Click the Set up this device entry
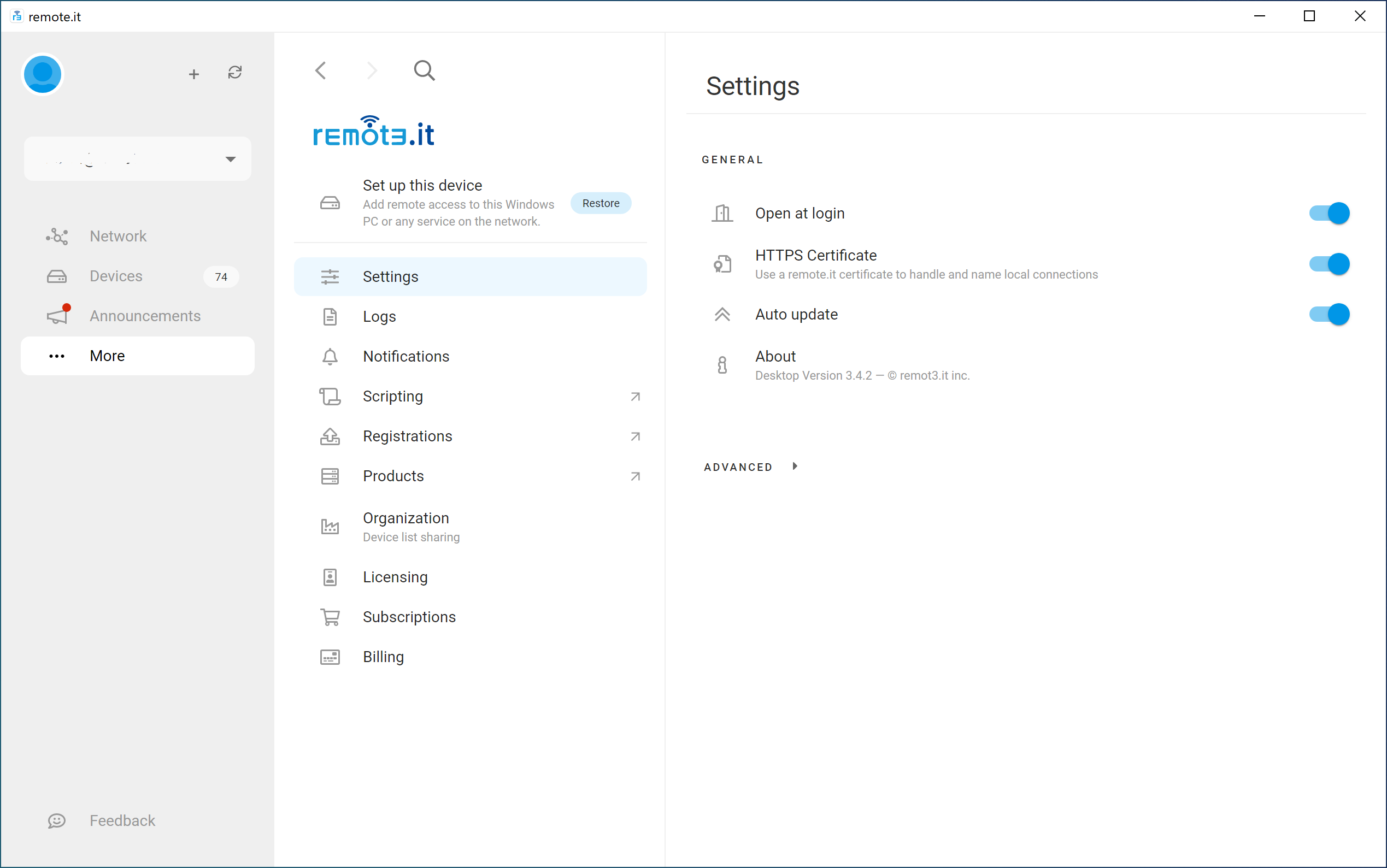Screen dimensions: 1387x868 [471, 203]
